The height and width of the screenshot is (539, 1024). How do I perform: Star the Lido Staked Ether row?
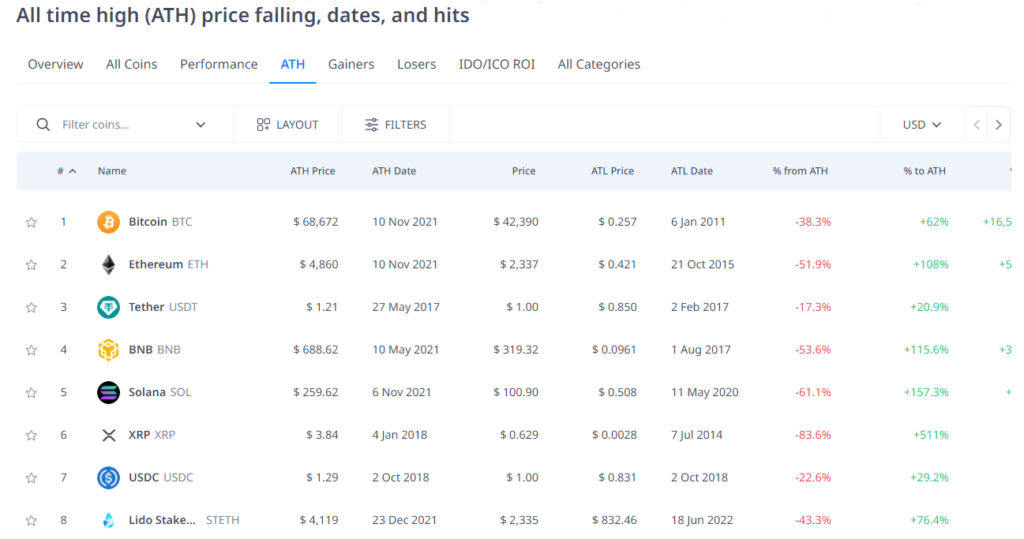tap(31, 521)
